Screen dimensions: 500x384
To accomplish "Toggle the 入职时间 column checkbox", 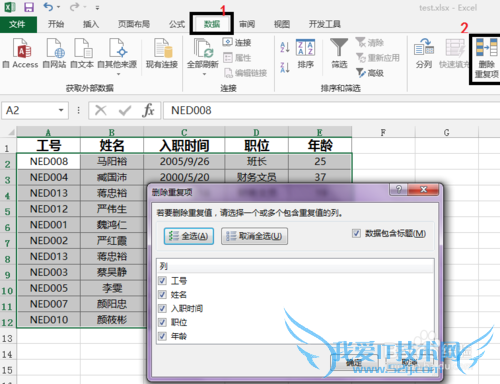I will [162, 308].
